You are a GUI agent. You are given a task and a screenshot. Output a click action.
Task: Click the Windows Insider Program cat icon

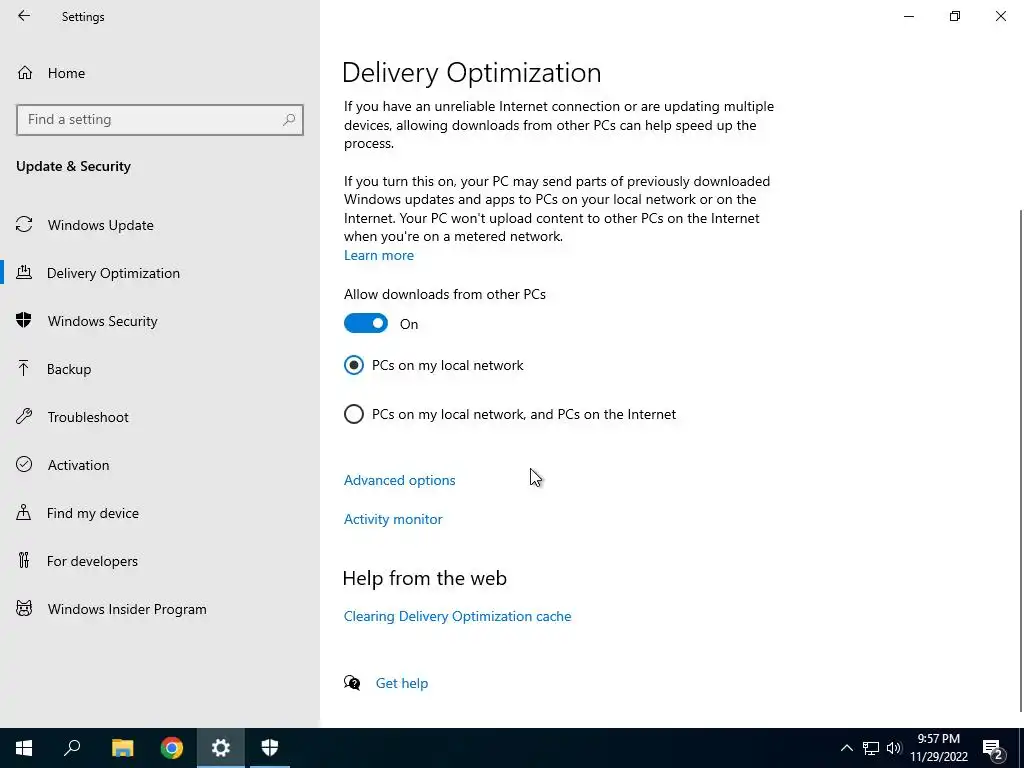click(24, 609)
